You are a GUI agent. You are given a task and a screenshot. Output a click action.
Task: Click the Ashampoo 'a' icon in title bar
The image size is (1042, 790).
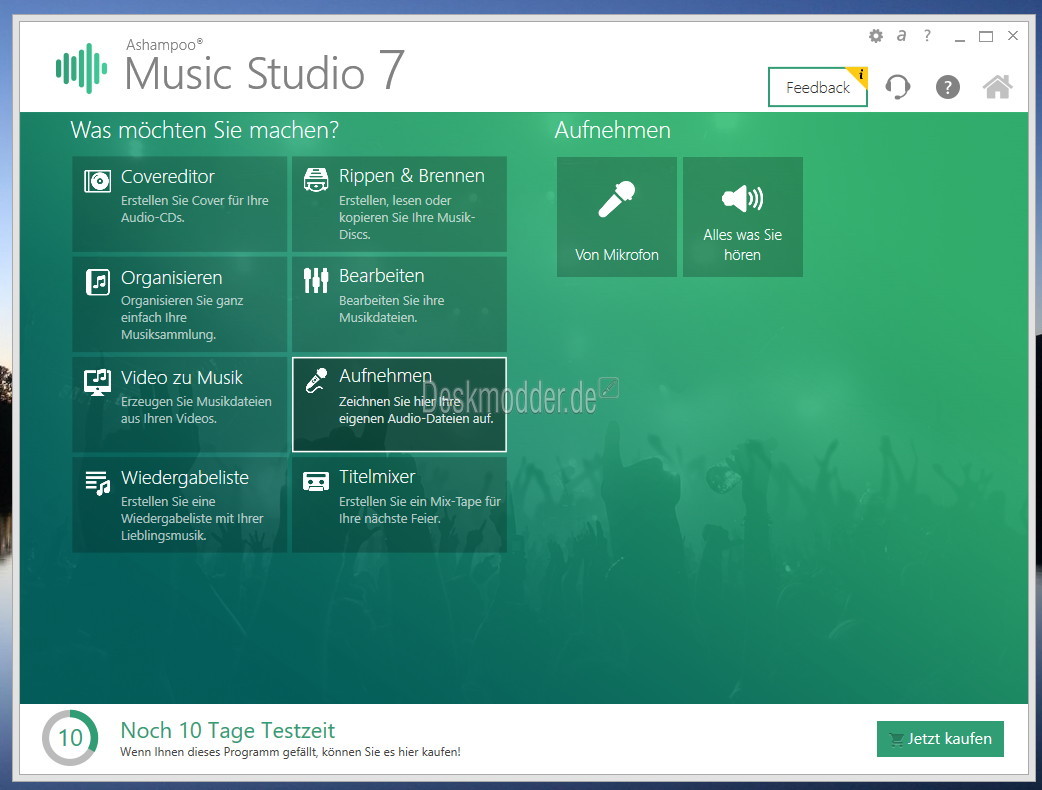pos(901,36)
